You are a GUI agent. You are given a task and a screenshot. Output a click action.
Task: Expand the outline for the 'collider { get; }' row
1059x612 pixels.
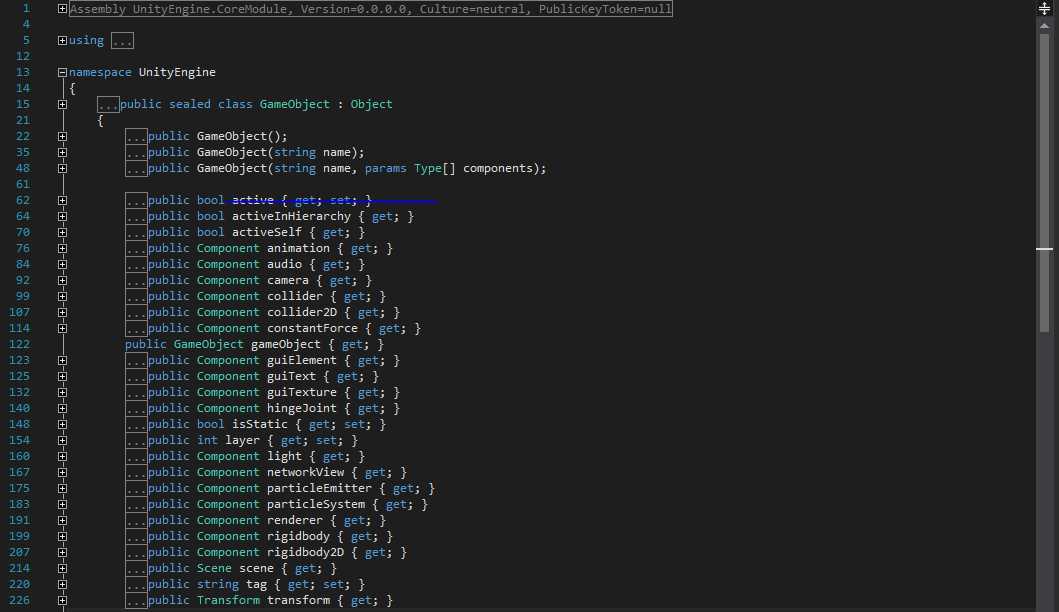[62, 297]
